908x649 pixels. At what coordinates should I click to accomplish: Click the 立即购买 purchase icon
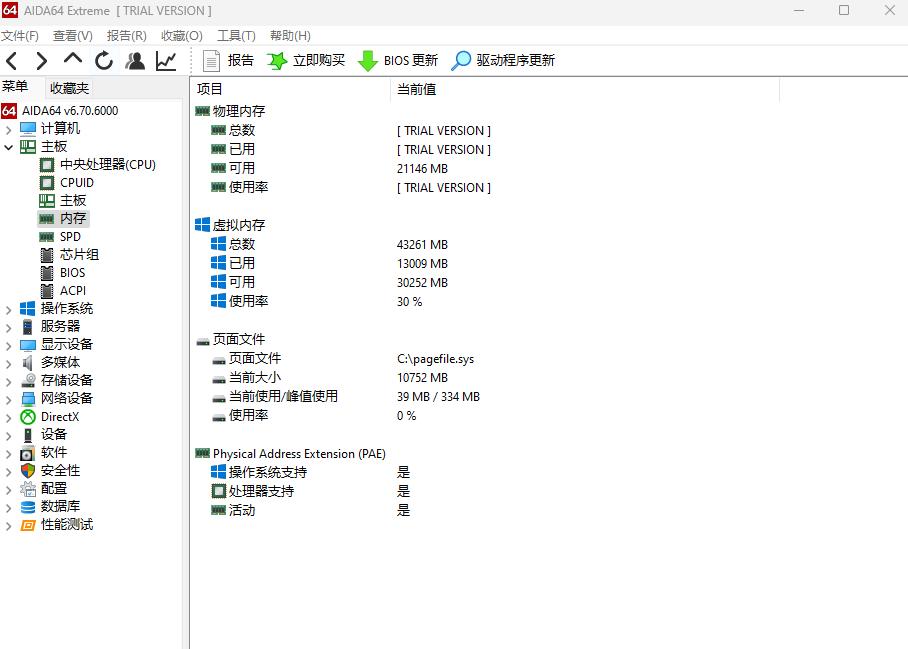click(275, 59)
